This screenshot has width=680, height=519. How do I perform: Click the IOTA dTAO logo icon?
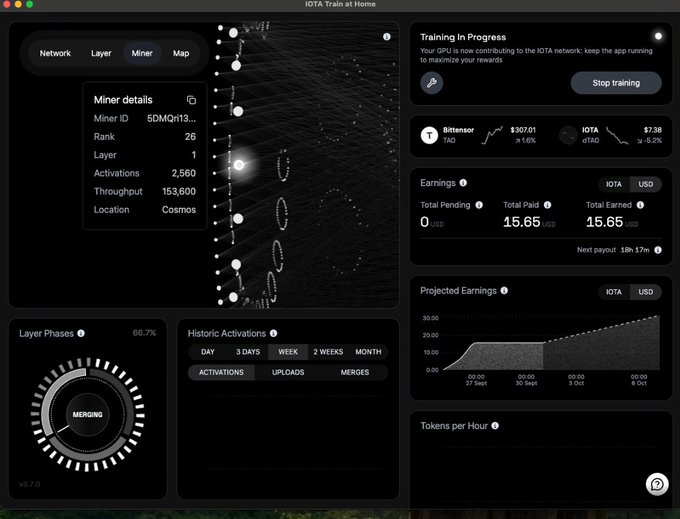568,135
